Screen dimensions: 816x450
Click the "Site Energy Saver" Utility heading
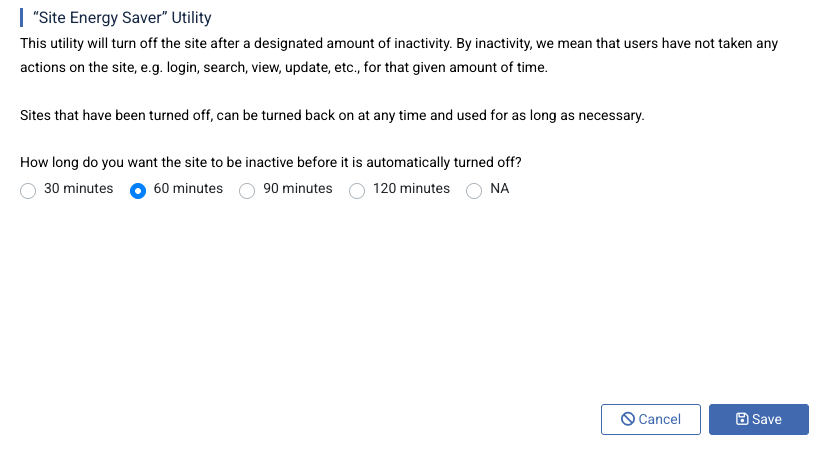click(x=122, y=17)
